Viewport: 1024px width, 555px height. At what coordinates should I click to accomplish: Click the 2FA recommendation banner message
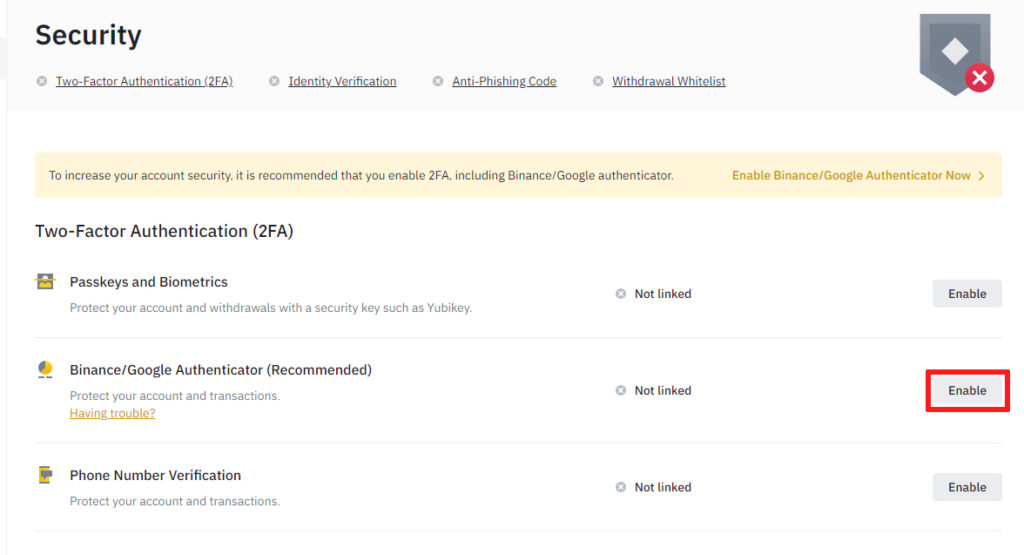(361, 176)
